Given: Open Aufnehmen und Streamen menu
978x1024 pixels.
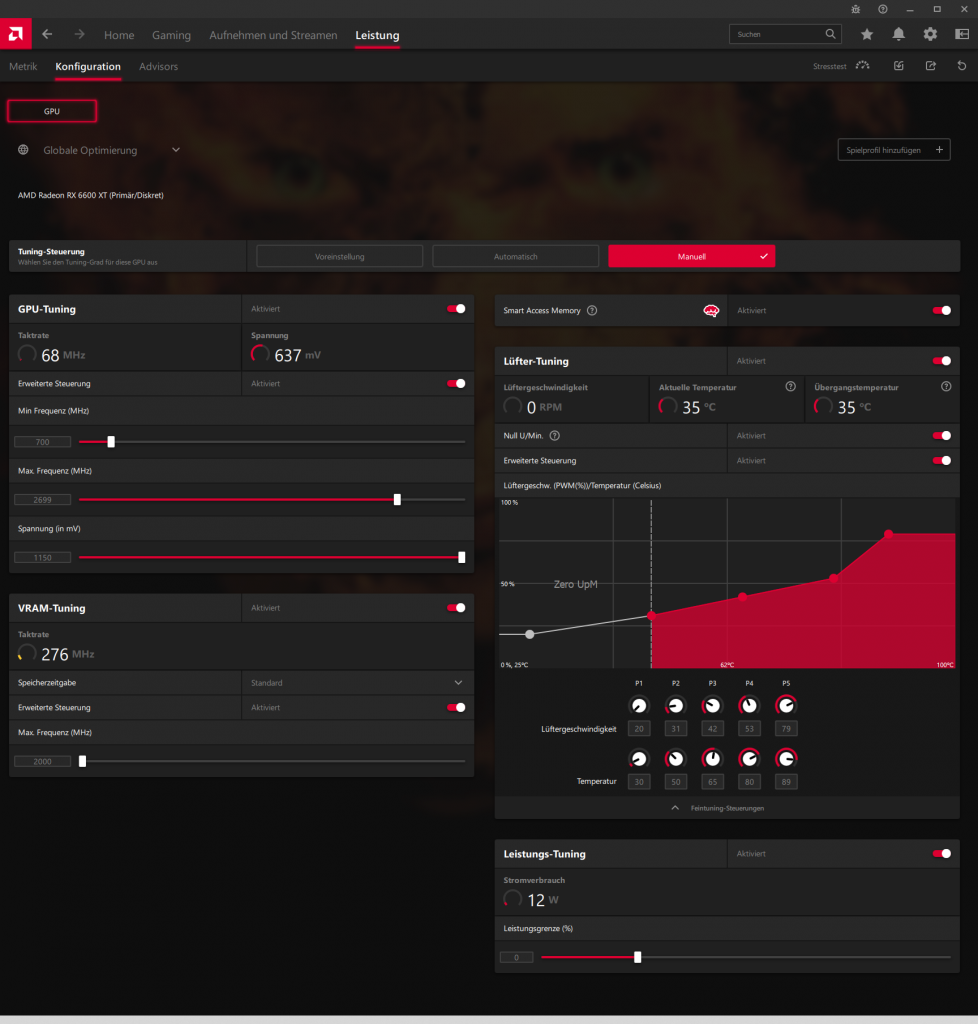Looking at the screenshot, I should (273, 35).
